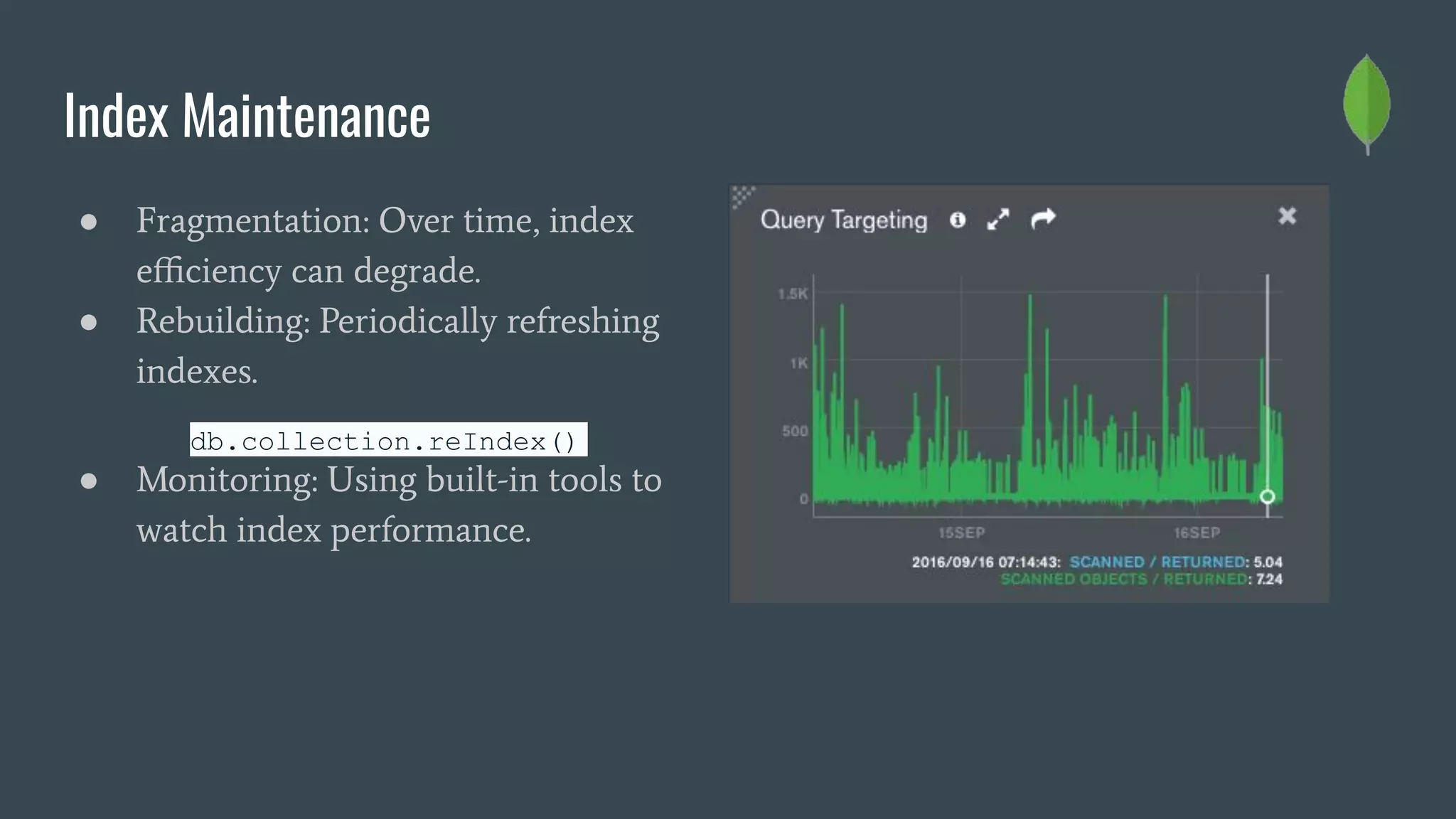Click the SCANNED / RETURNED blue legend label
1456x819 pixels.
click(x=1158, y=562)
